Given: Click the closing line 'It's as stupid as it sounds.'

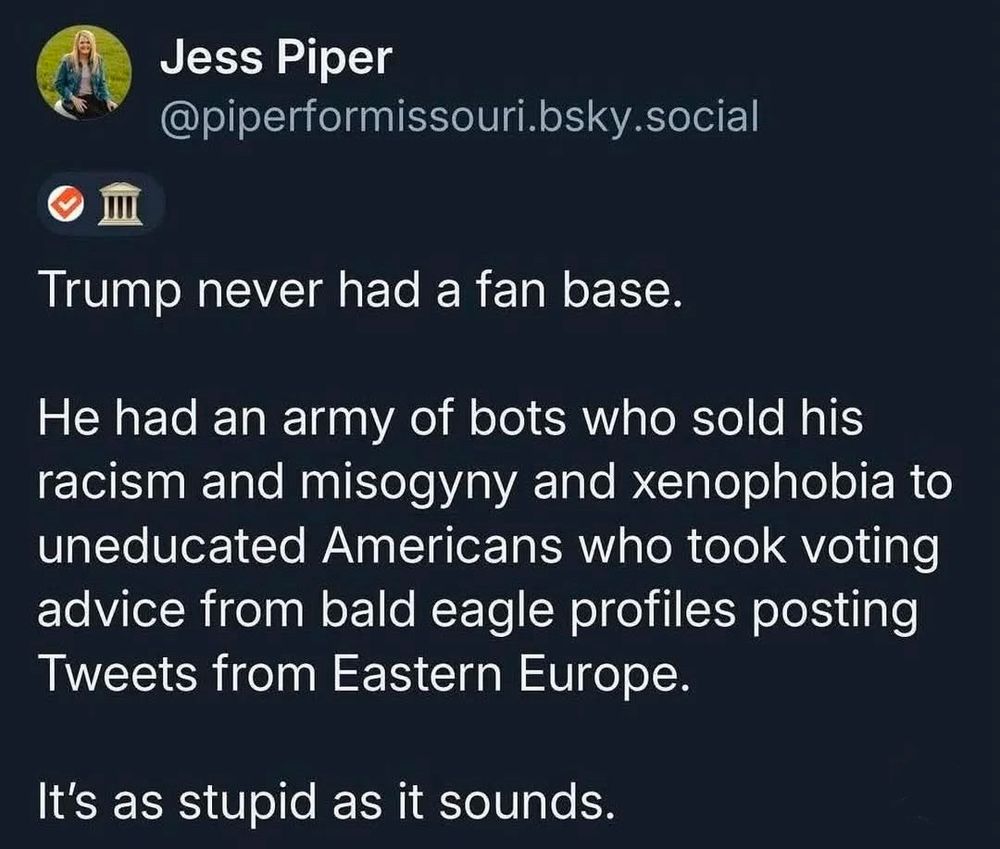Looking at the screenshot, I should (327, 802).
